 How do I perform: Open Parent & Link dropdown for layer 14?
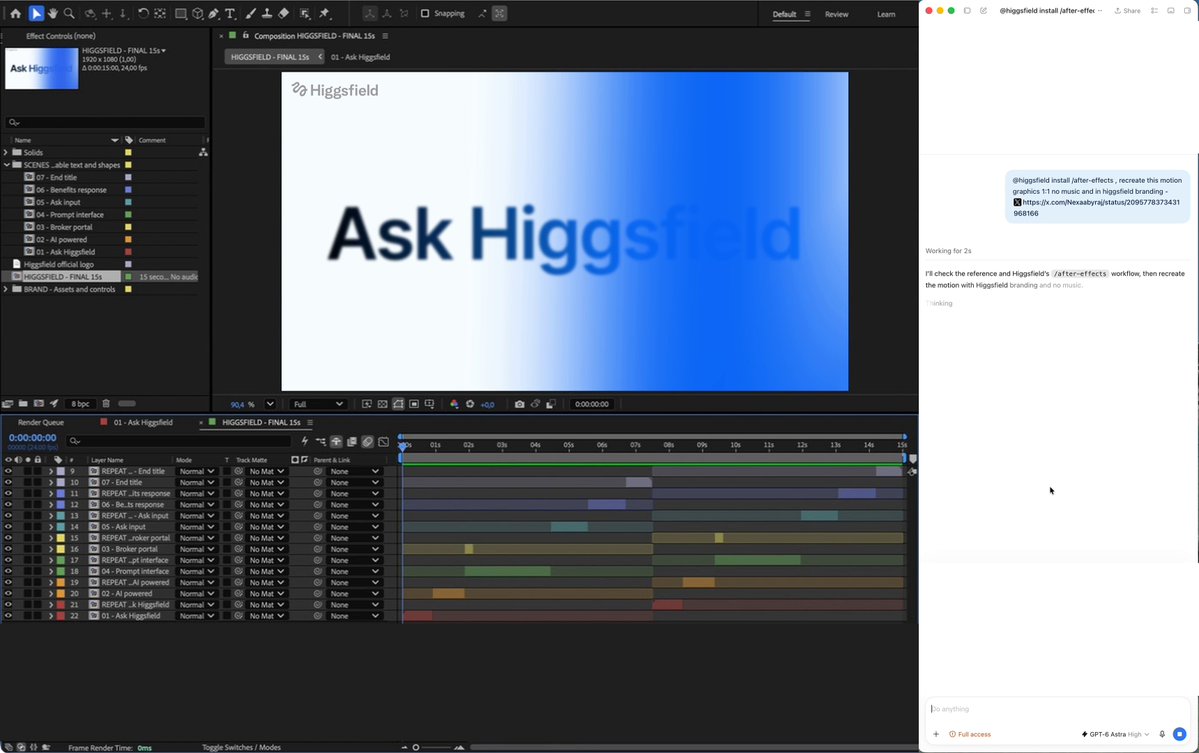pyautogui.click(x=354, y=527)
